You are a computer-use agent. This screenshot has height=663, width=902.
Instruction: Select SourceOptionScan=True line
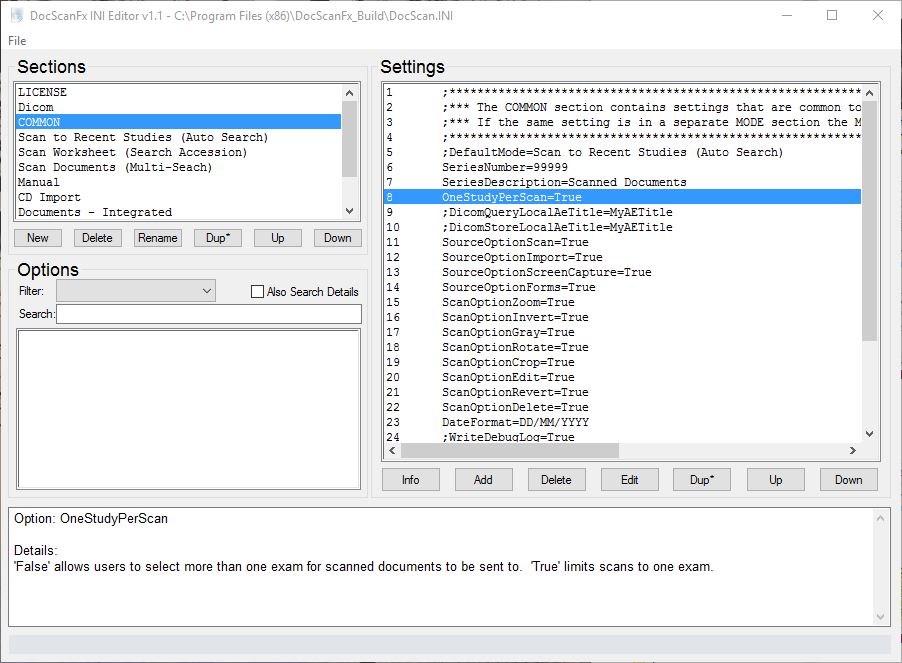[x=622, y=242]
